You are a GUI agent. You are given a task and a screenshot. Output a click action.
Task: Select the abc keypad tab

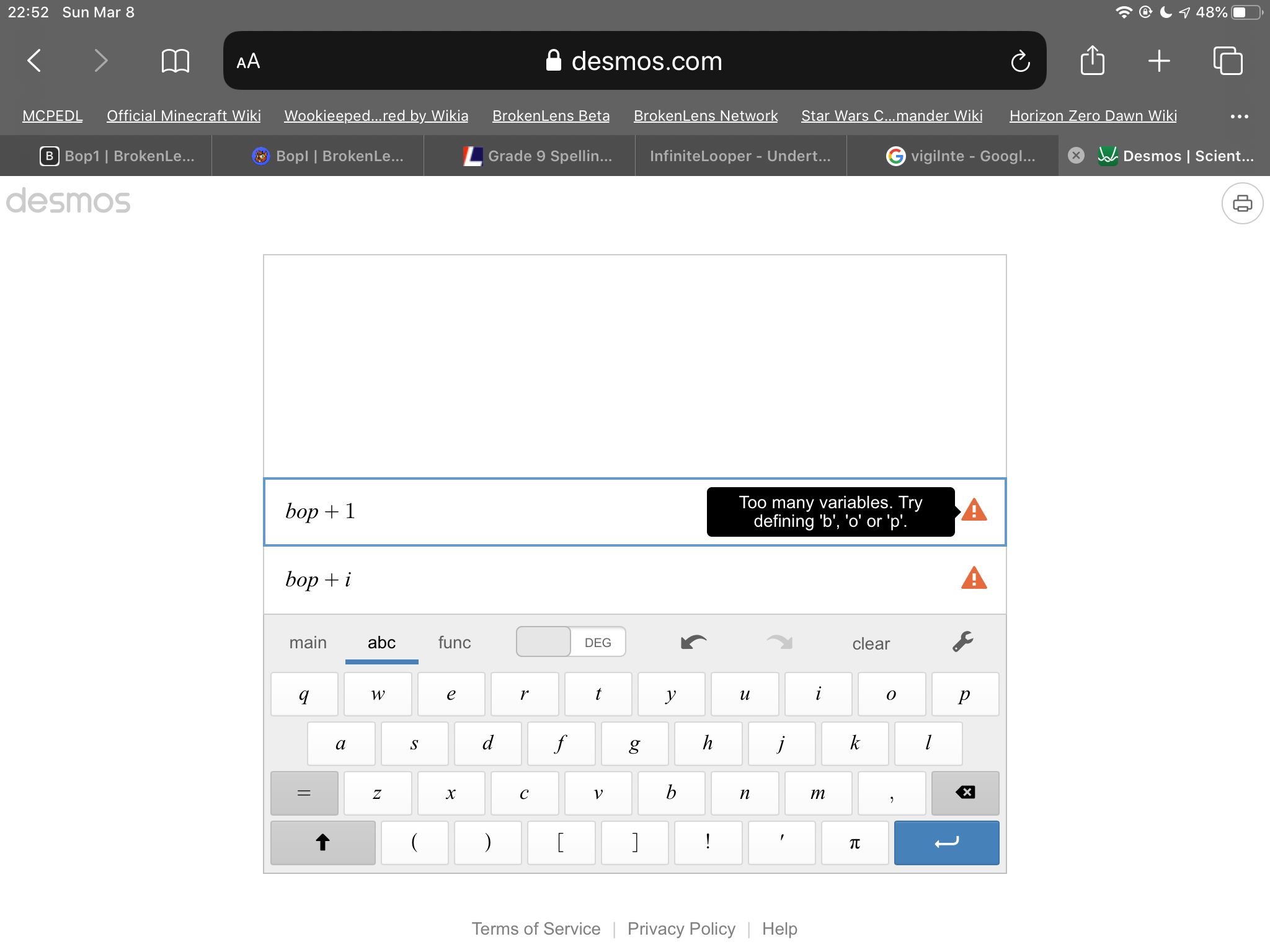click(x=381, y=643)
